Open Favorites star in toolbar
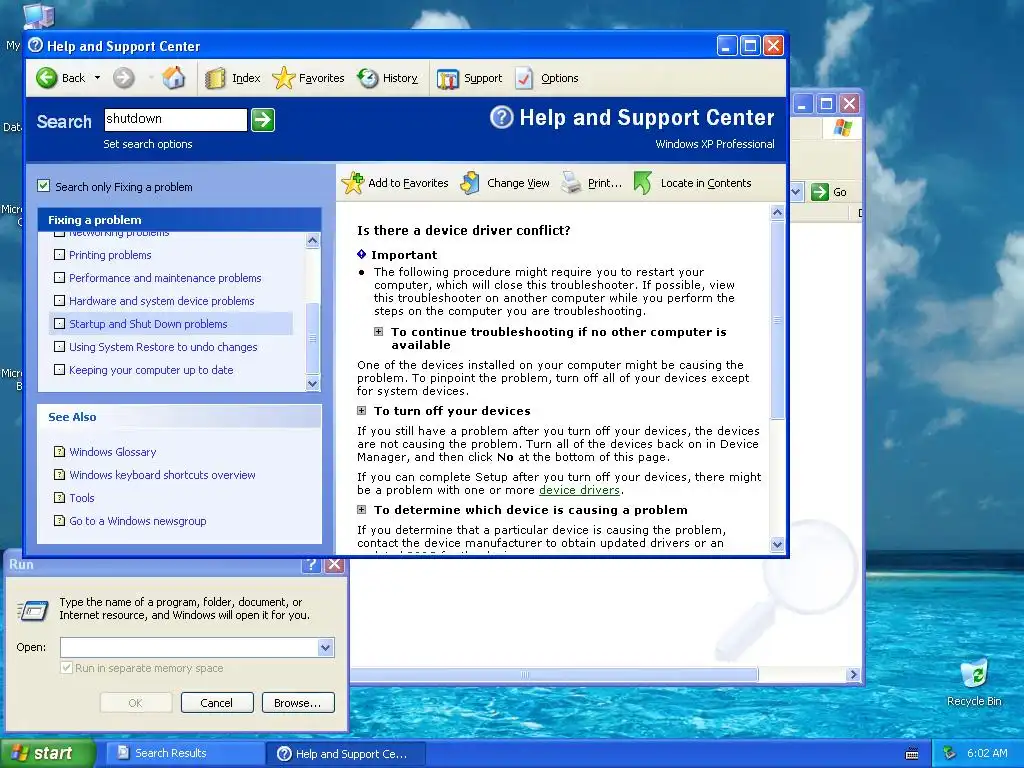Viewport: 1024px width, 768px height. point(283,78)
